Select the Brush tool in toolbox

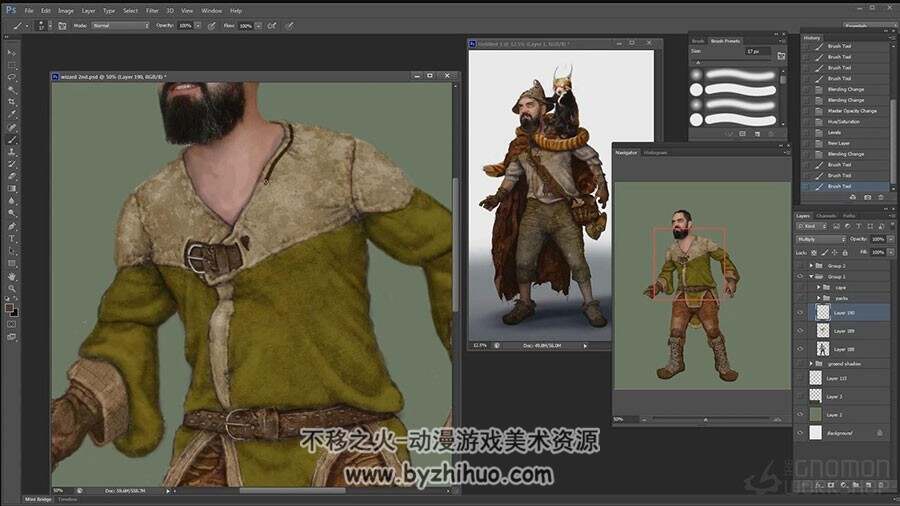[11, 139]
